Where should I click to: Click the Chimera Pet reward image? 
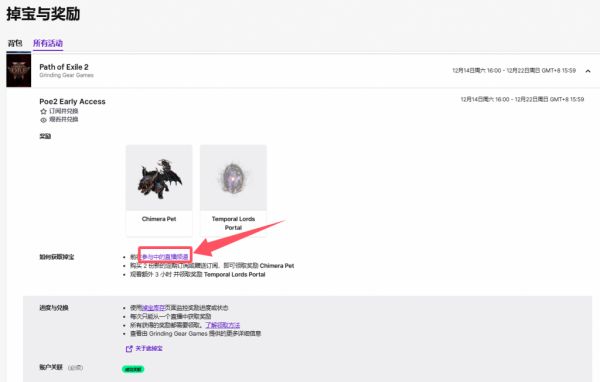pos(159,178)
